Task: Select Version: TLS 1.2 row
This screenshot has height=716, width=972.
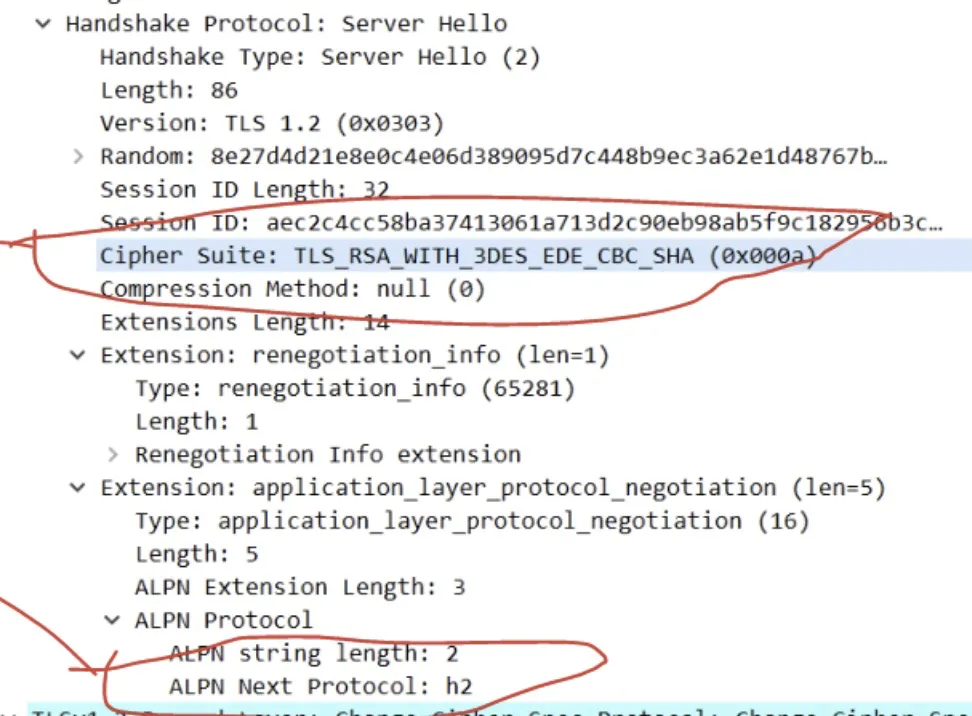Action: pos(272,123)
